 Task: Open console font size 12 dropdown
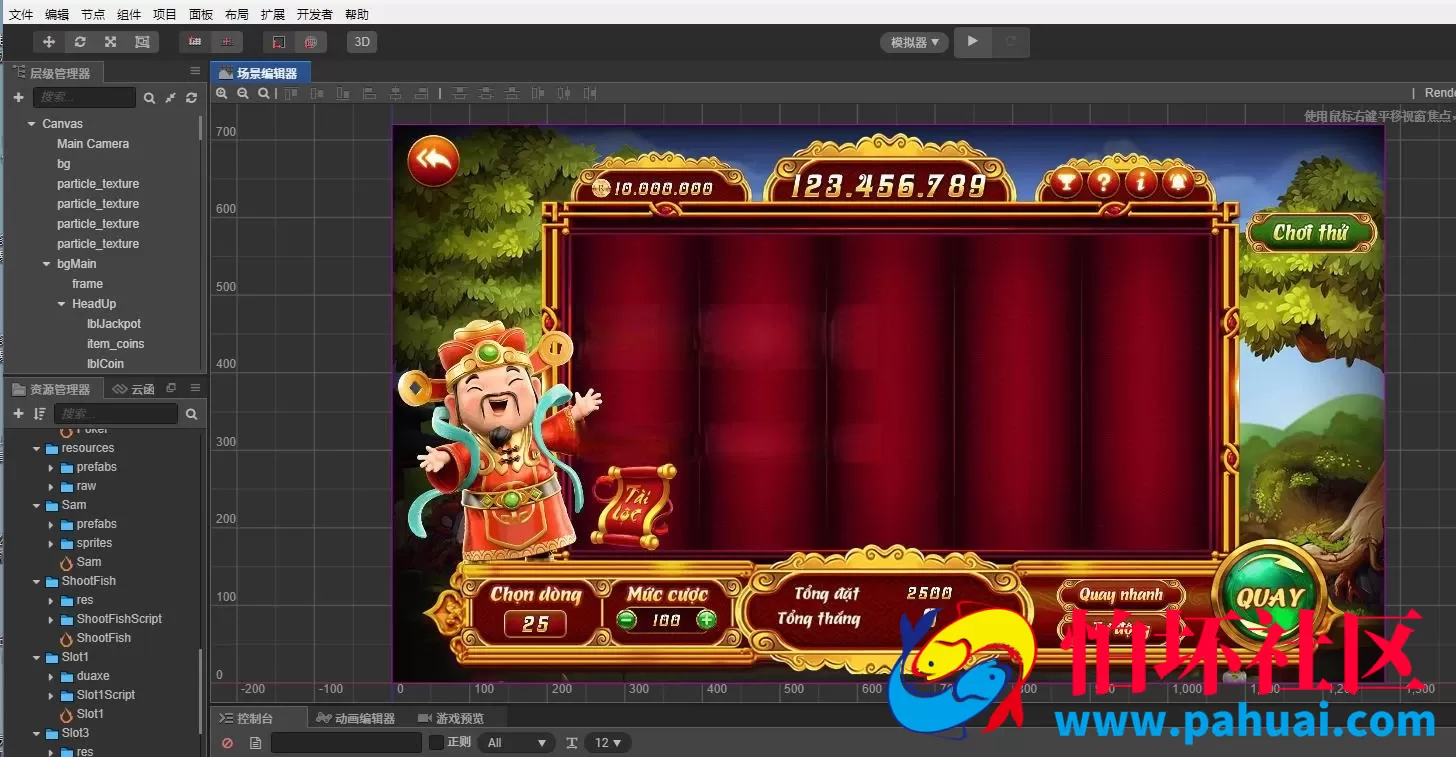click(x=609, y=743)
